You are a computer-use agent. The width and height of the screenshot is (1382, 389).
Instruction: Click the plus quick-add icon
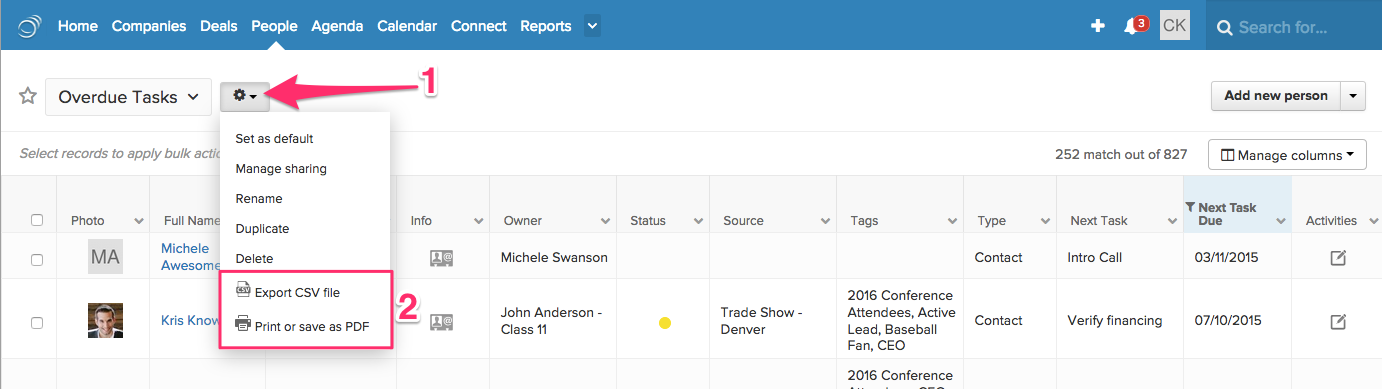[1098, 26]
